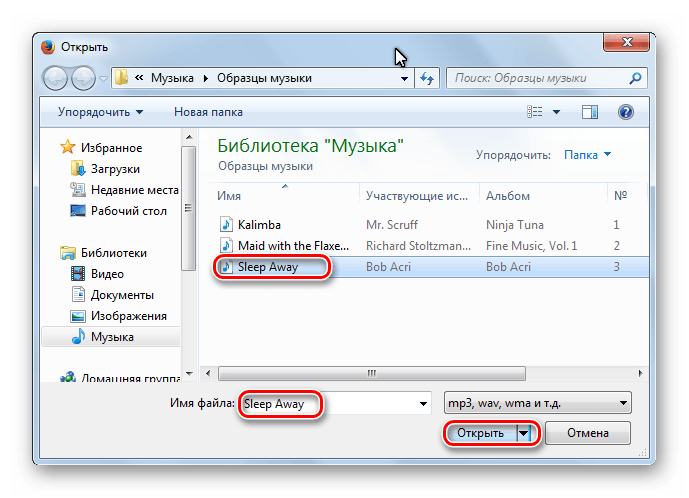This screenshot has width=689, height=498.
Task: Click the Избранное star icon
Action: pyautogui.click(x=68, y=147)
